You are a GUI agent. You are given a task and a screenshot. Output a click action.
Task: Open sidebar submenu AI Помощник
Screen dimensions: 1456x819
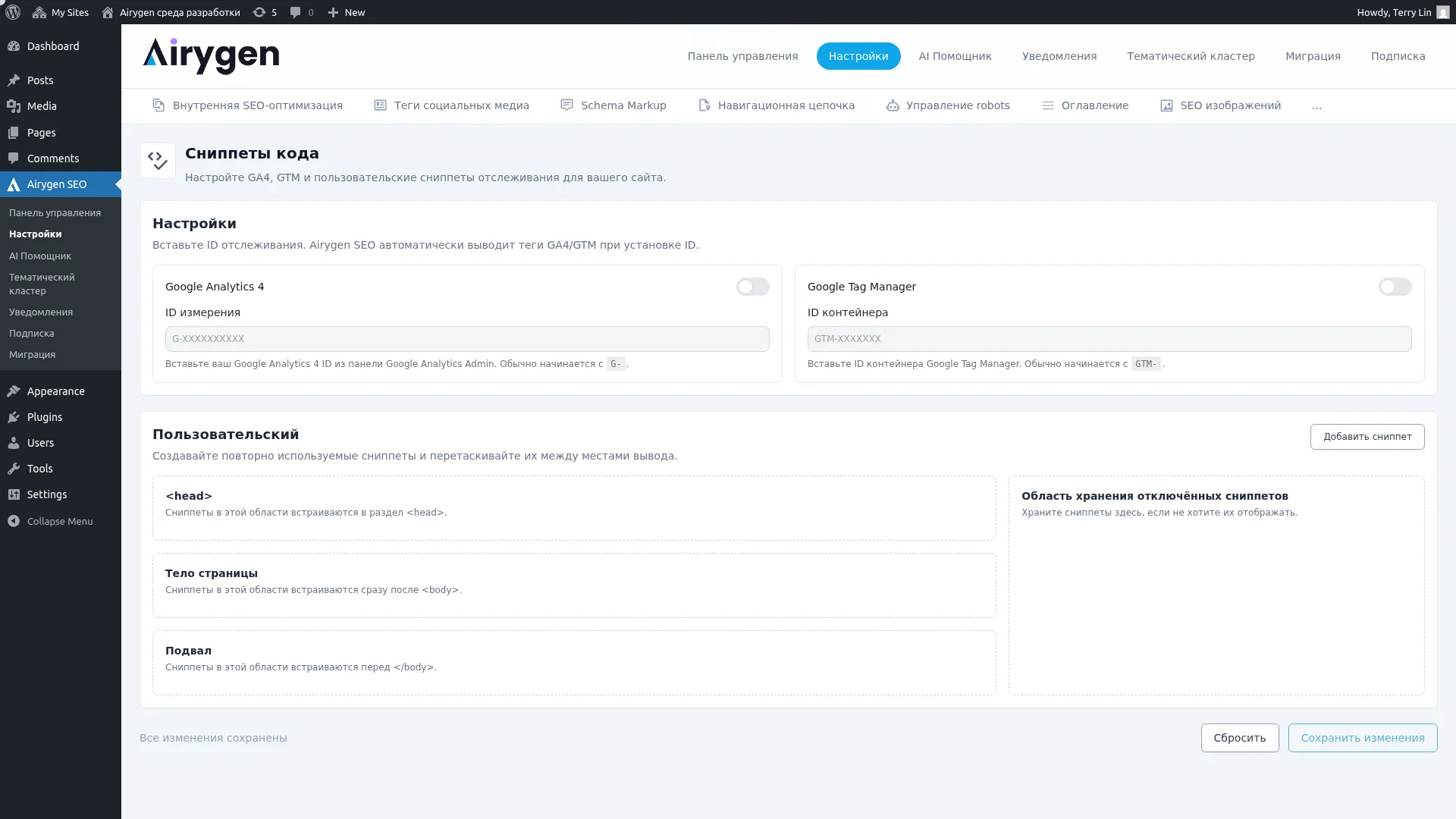tap(61, 256)
